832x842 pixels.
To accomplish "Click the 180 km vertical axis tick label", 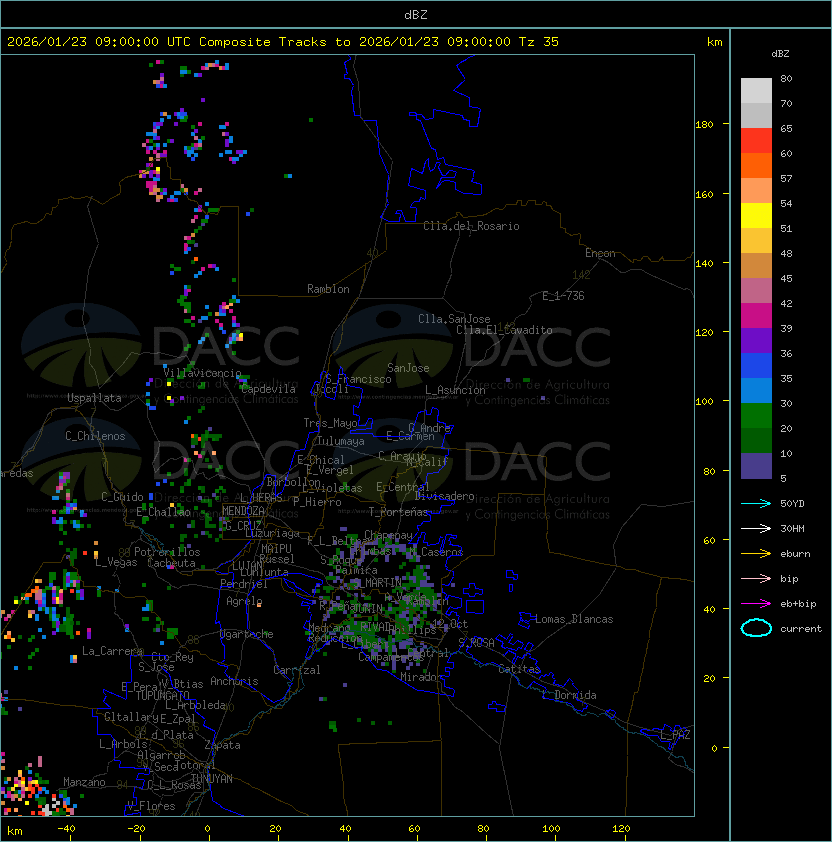I will (x=704, y=125).
